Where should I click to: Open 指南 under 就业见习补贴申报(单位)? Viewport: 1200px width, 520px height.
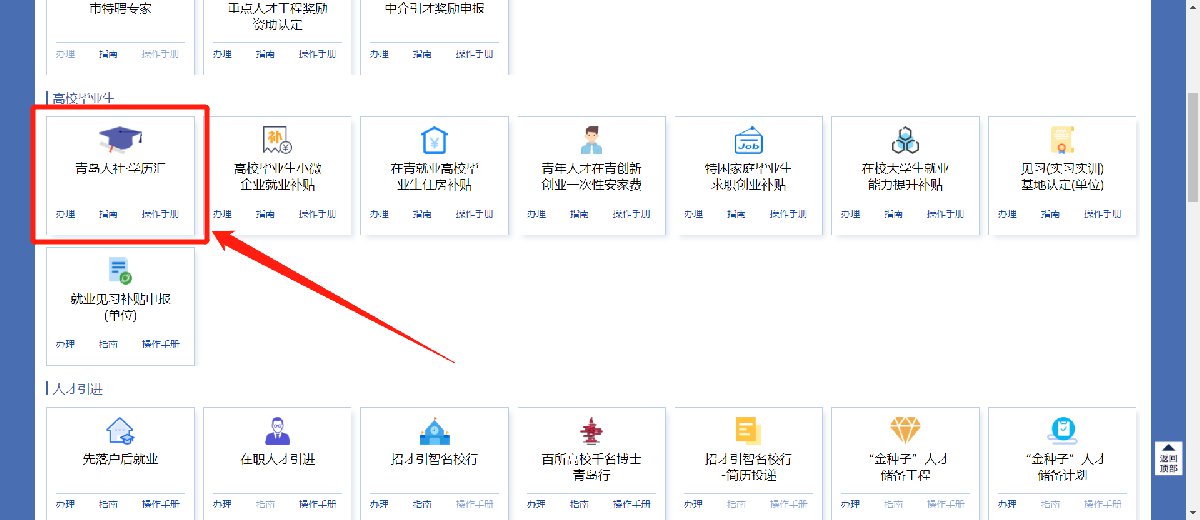tap(108, 344)
